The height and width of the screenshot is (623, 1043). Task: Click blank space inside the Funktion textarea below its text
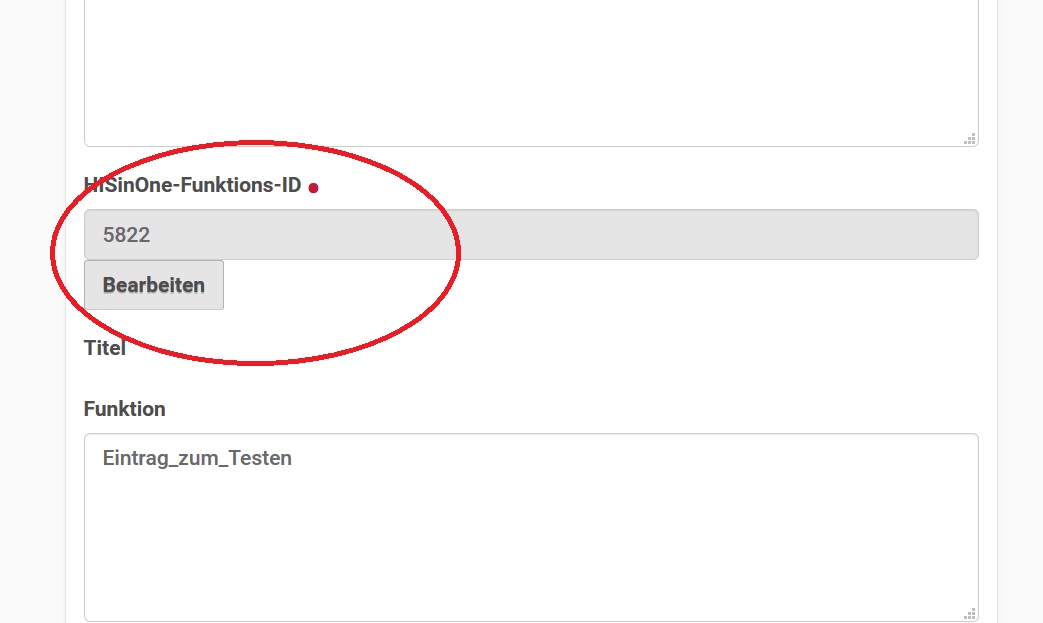531,545
